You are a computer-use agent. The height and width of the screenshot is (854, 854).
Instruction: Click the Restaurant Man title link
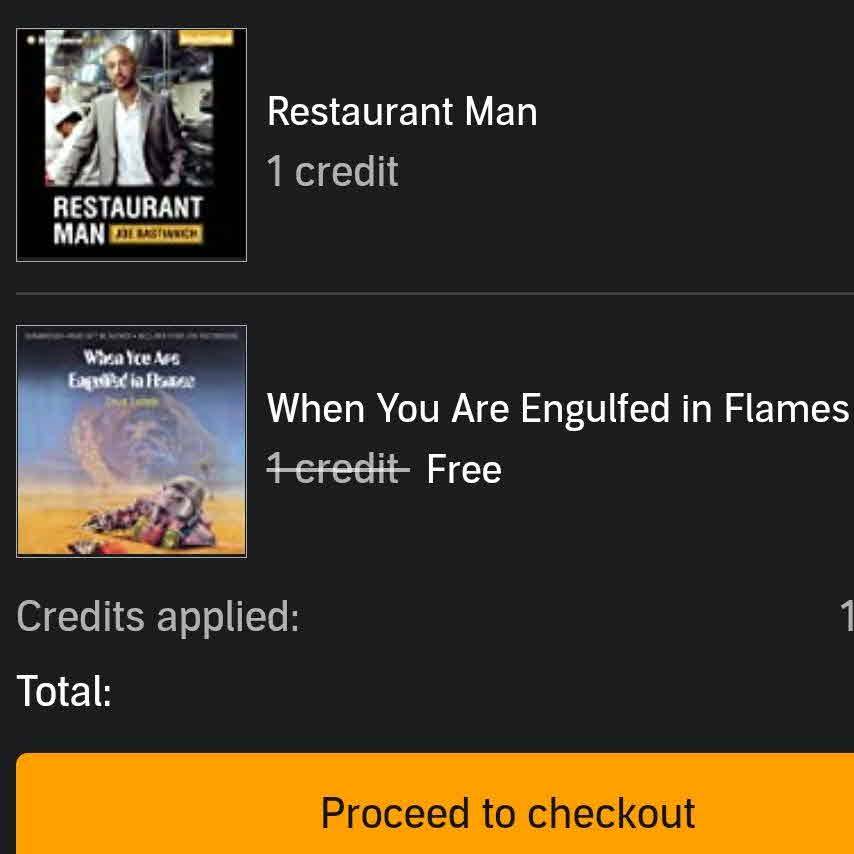tap(402, 111)
